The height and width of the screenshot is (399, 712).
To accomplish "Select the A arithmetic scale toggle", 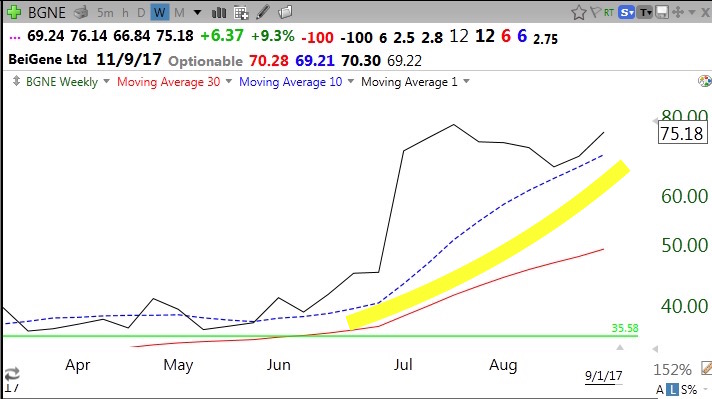I will pos(660,389).
